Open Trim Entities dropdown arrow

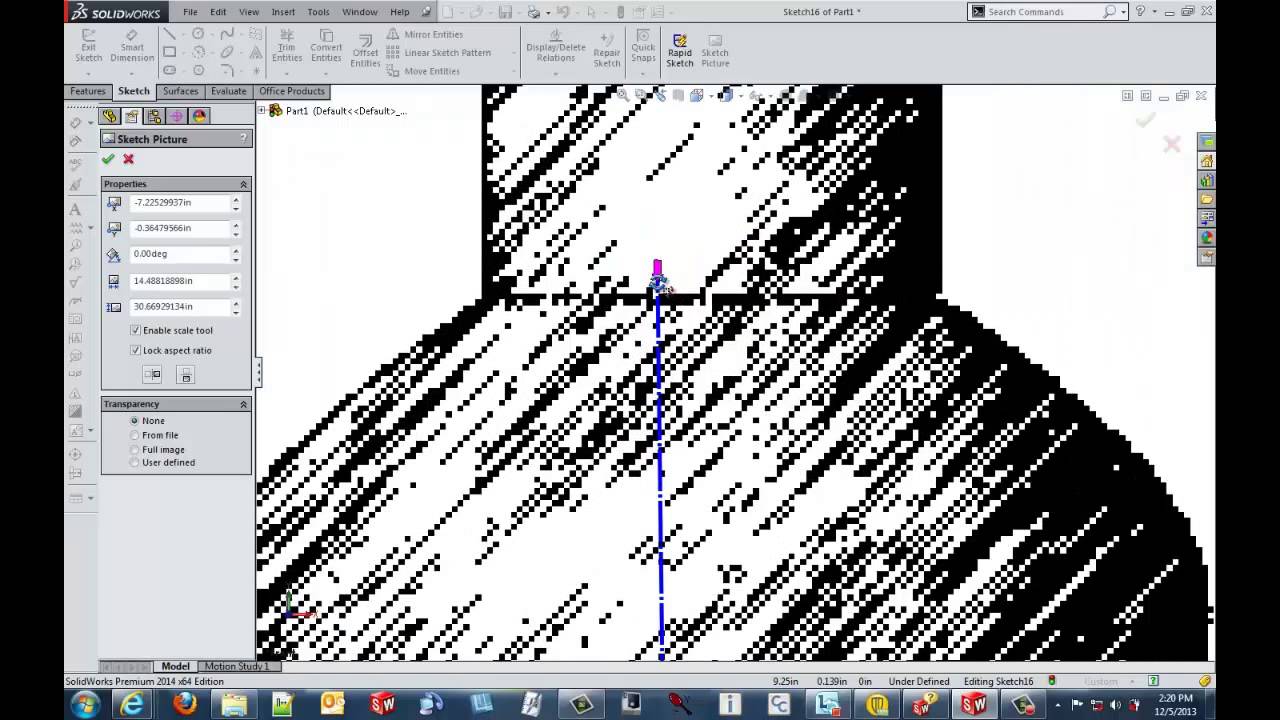pos(287,72)
